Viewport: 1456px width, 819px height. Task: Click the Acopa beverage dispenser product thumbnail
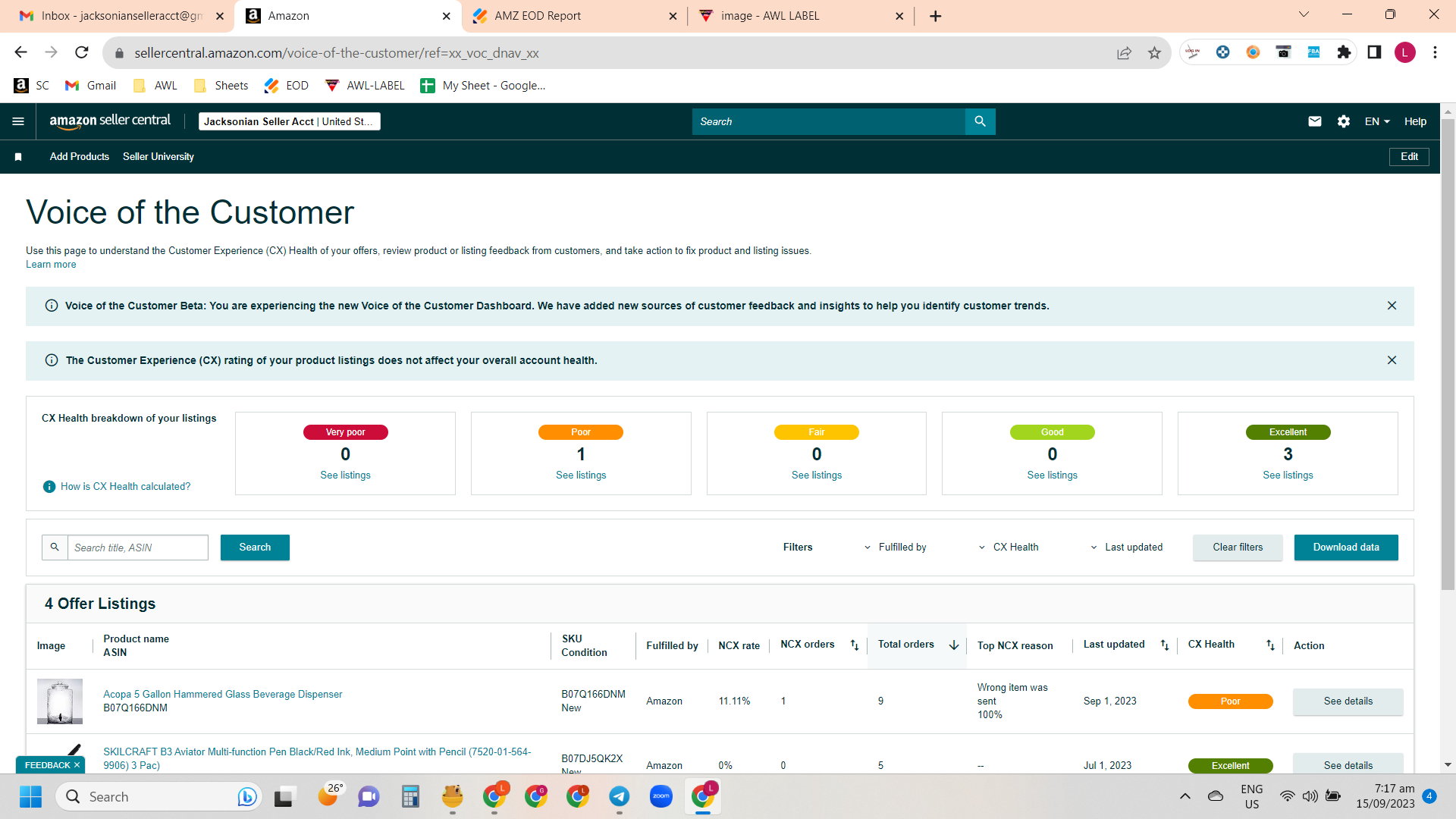point(60,701)
